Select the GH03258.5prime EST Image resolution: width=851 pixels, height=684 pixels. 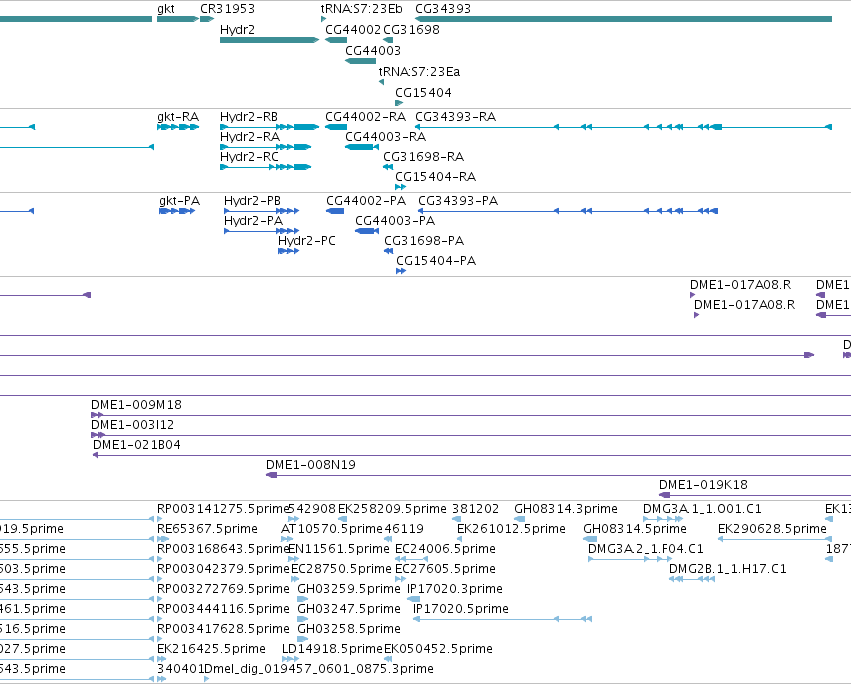pos(302,639)
